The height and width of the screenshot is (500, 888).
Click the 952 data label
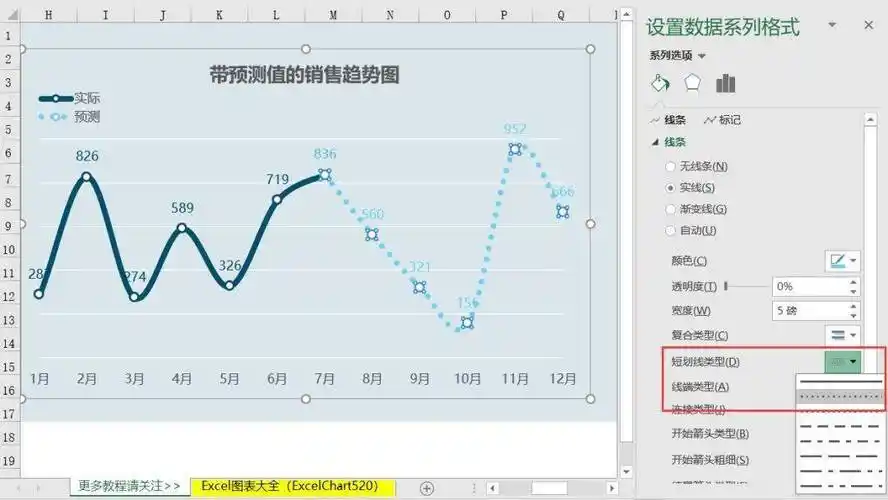(x=515, y=129)
